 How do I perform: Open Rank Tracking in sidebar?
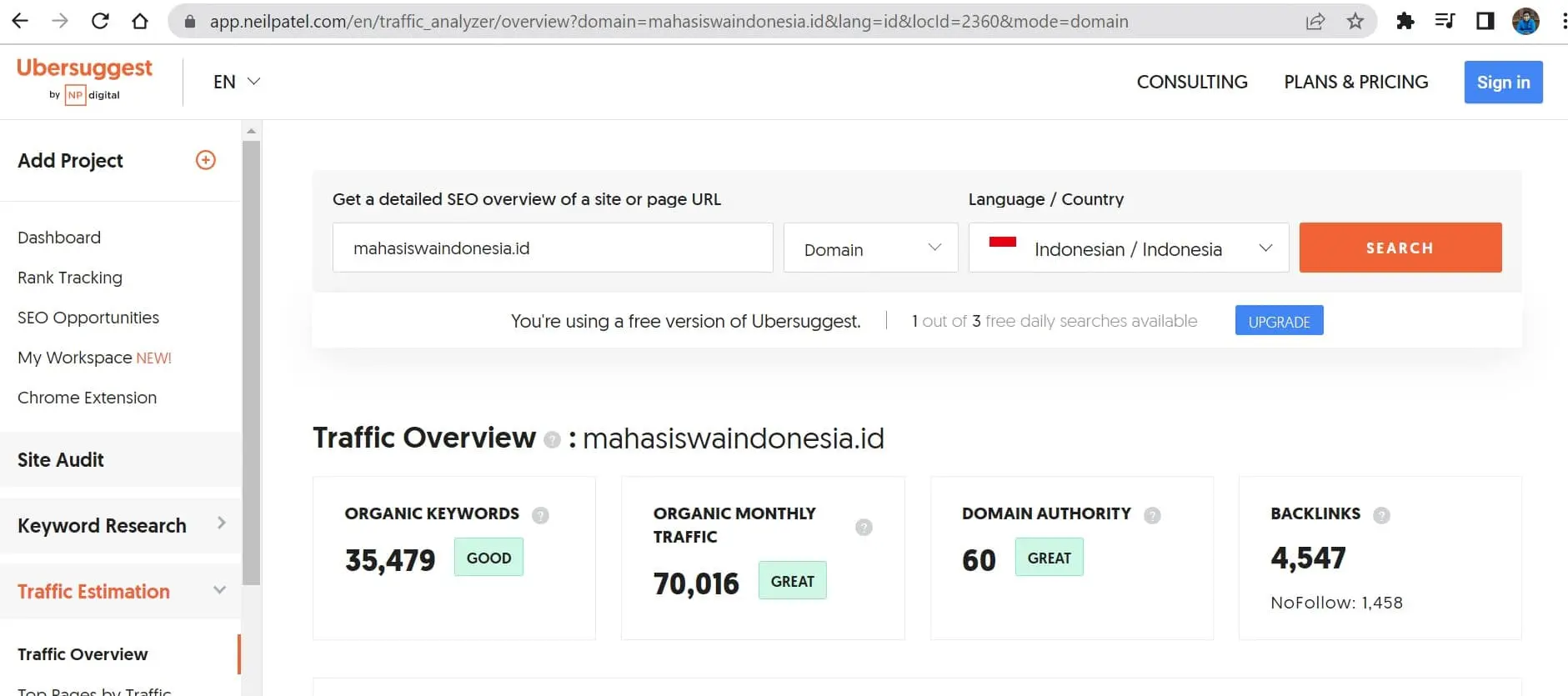coord(70,278)
